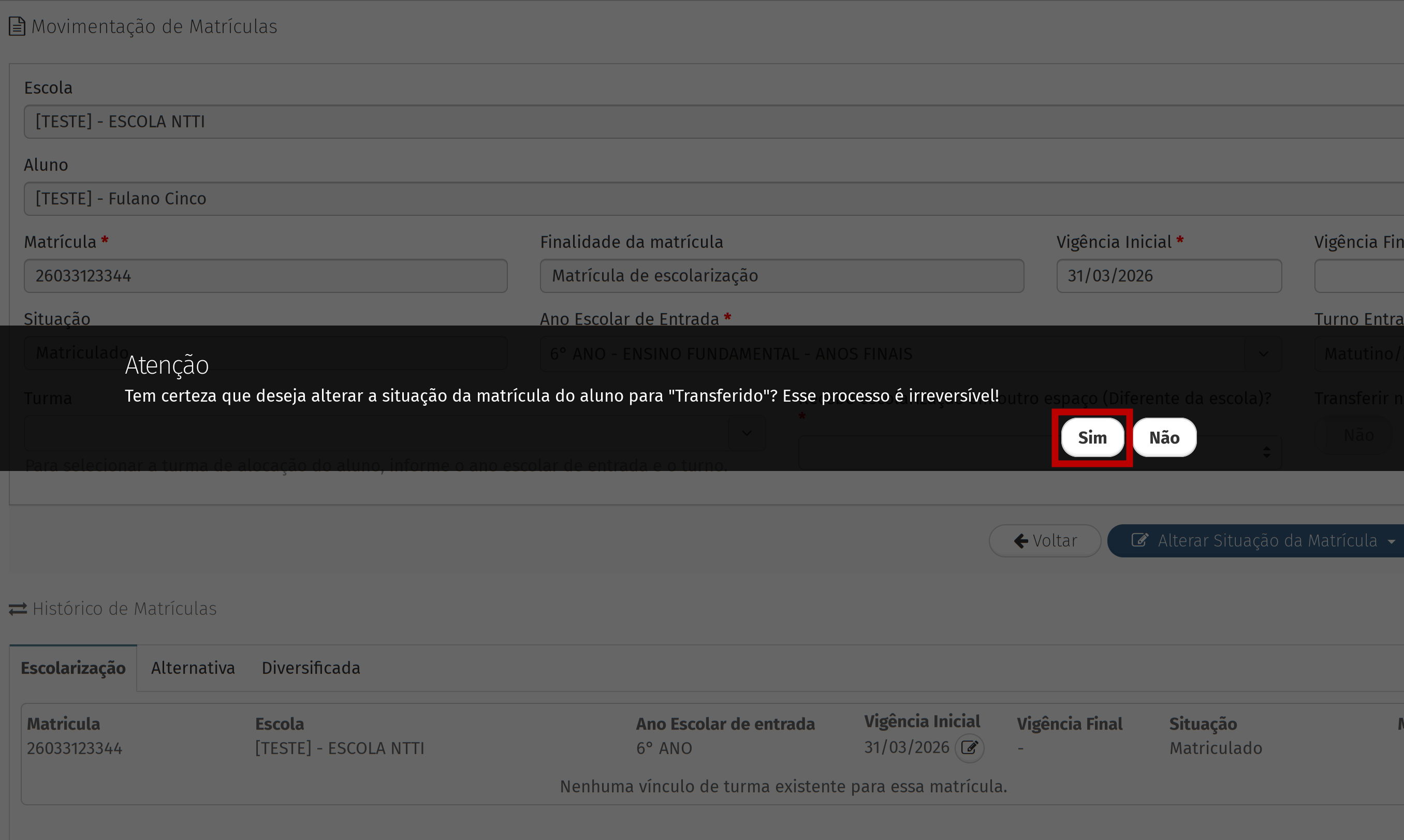Switch to the Alternativa tab

click(x=193, y=668)
